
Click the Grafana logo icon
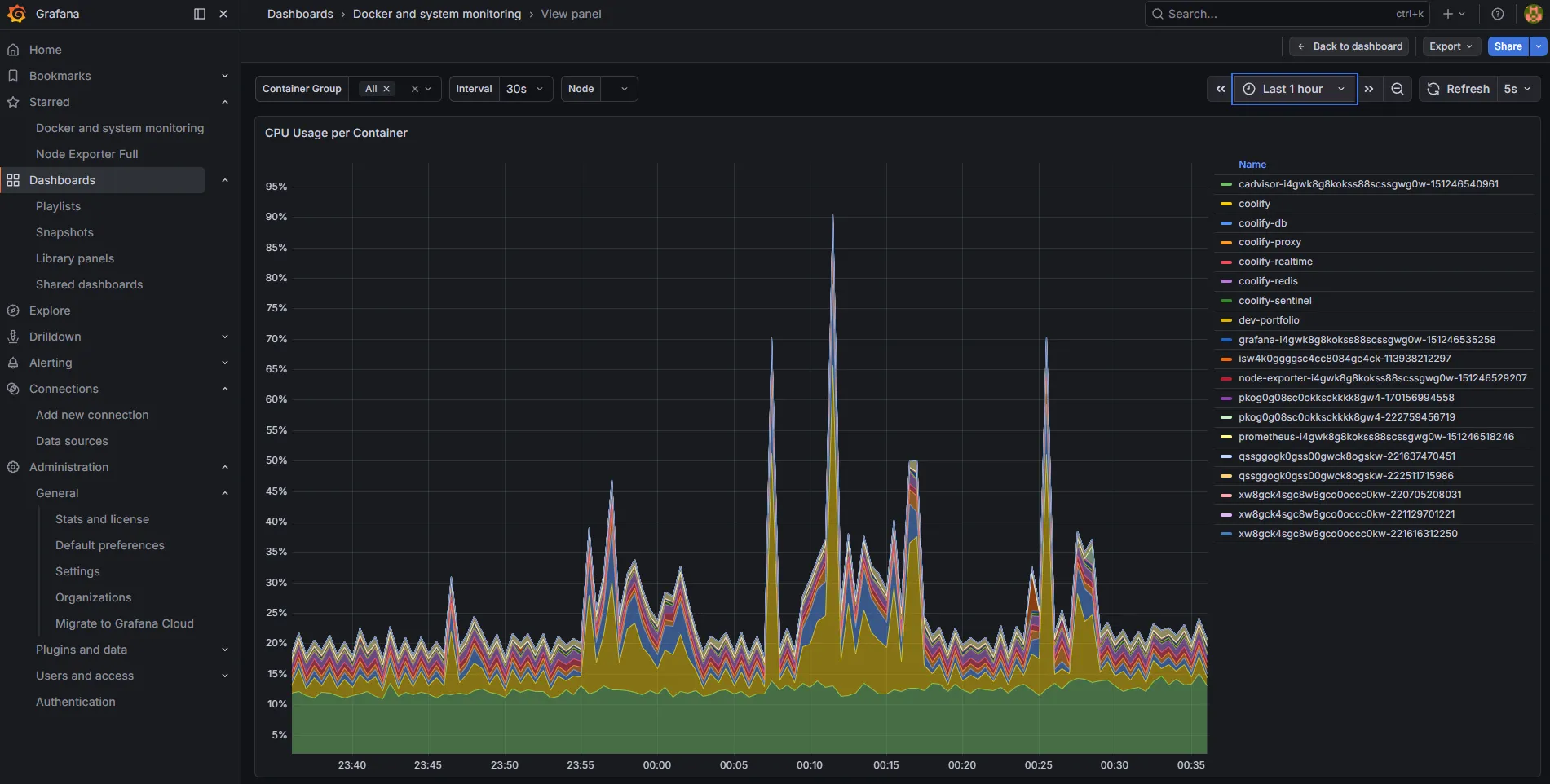(x=16, y=14)
